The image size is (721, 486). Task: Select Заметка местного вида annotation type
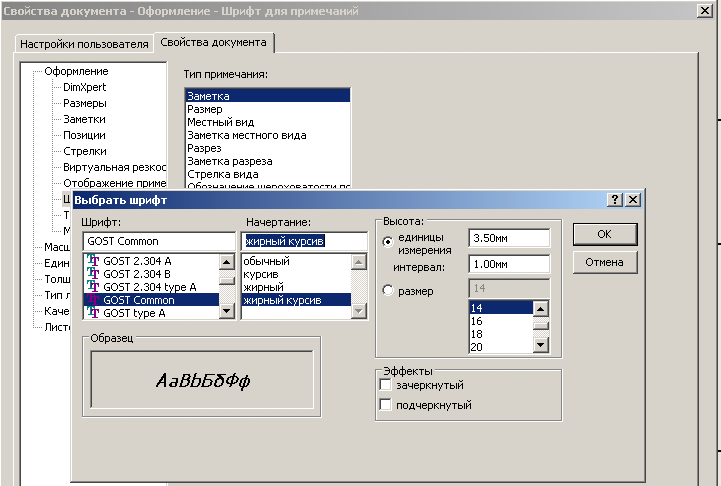click(268, 135)
